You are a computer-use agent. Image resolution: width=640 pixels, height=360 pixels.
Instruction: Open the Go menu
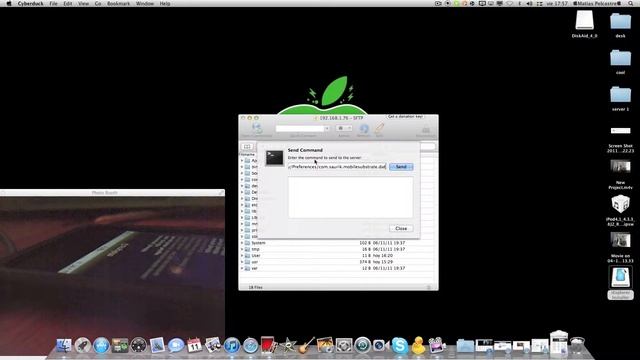click(x=98, y=3)
